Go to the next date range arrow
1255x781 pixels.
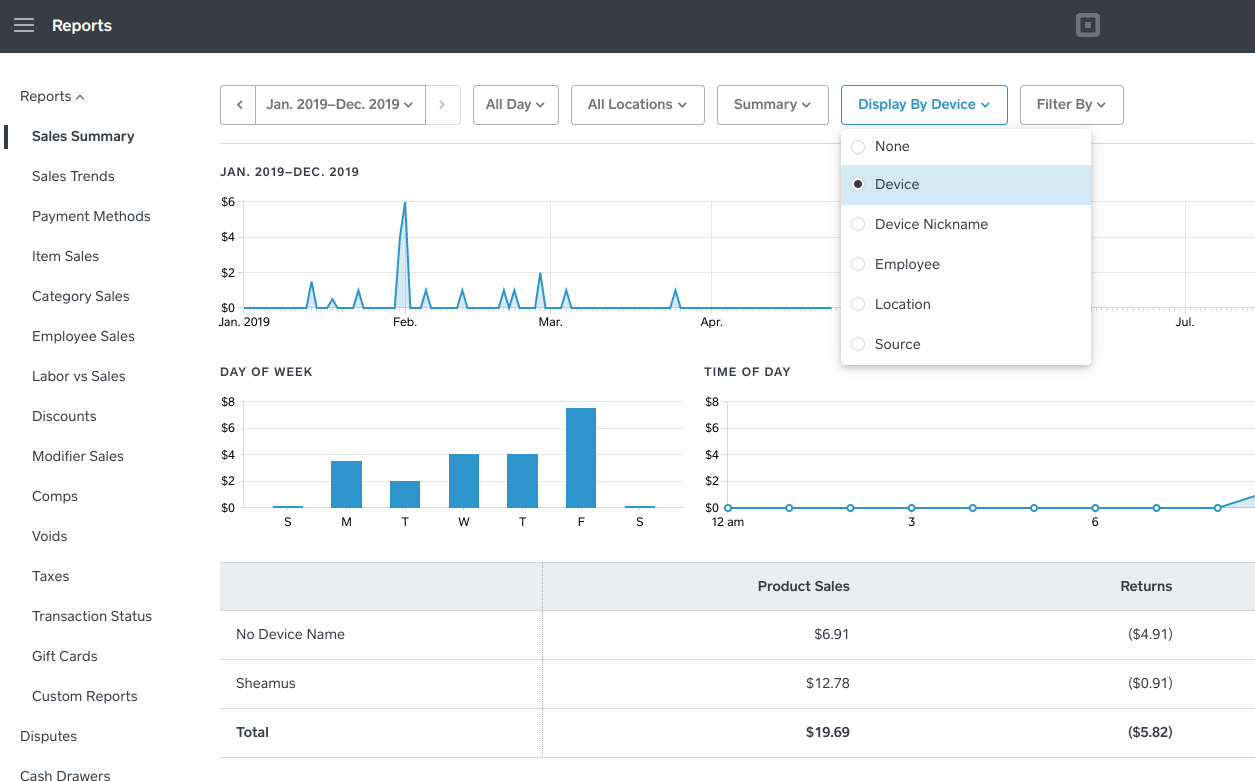pyautogui.click(x=442, y=105)
